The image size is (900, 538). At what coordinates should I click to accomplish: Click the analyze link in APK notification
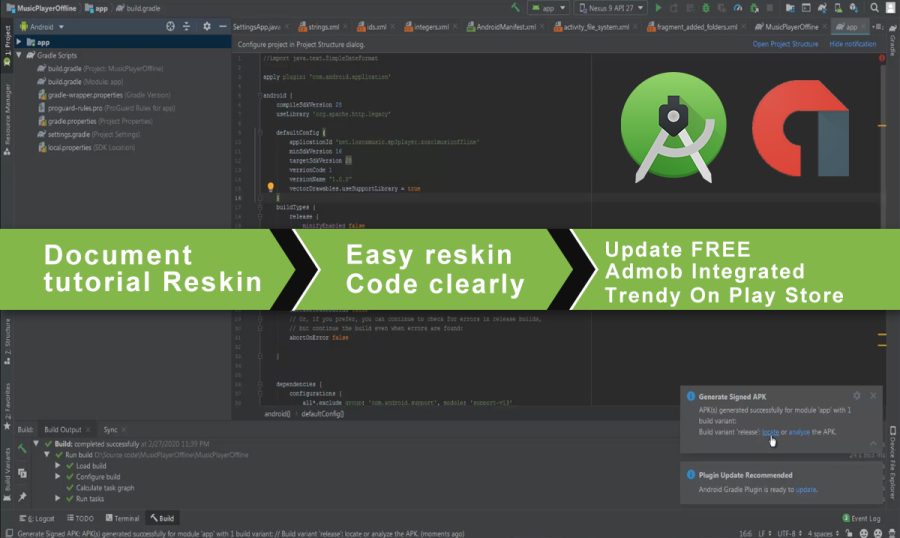[x=799, y=432]
